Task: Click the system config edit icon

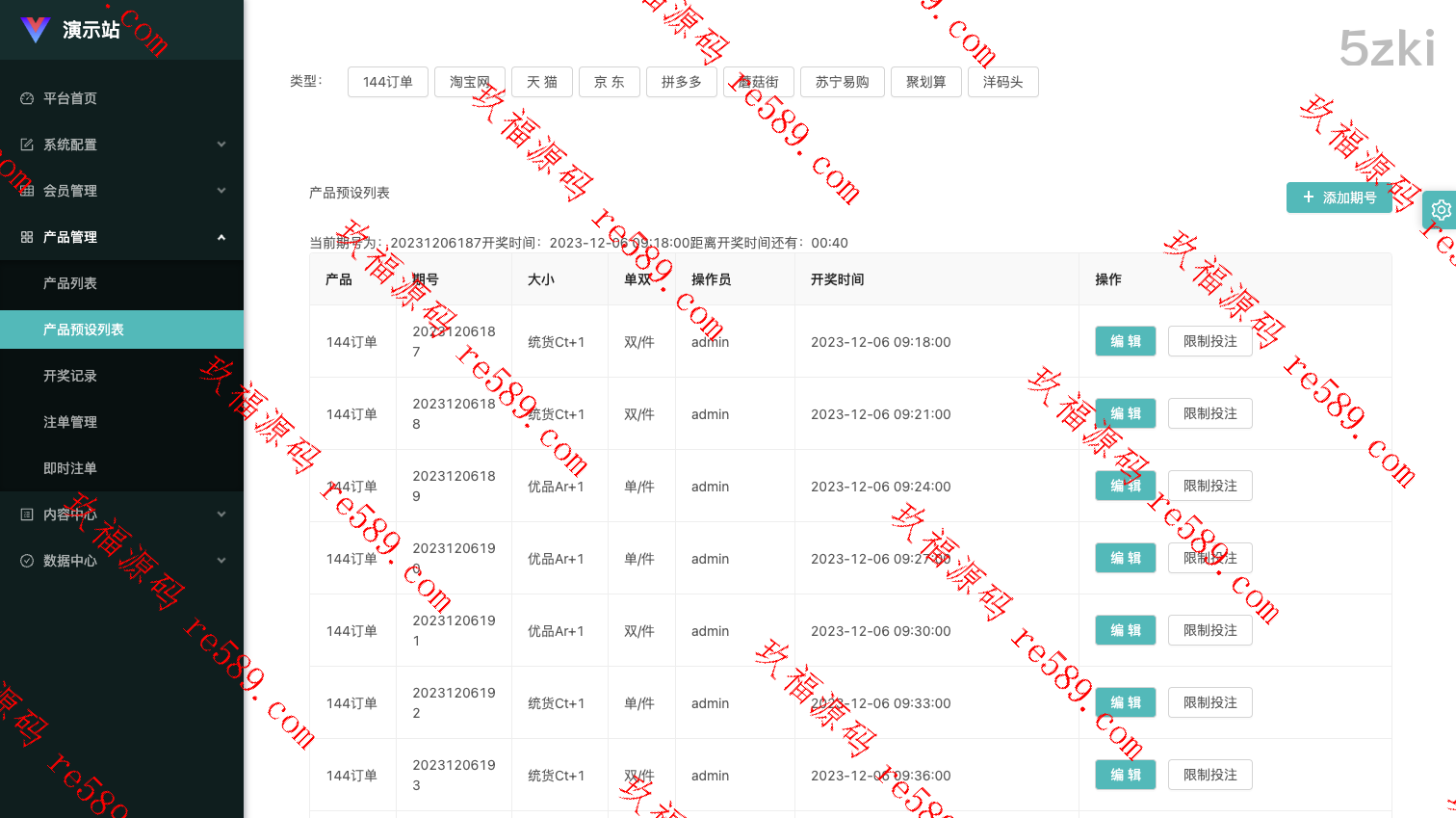Action: [27, 145]
